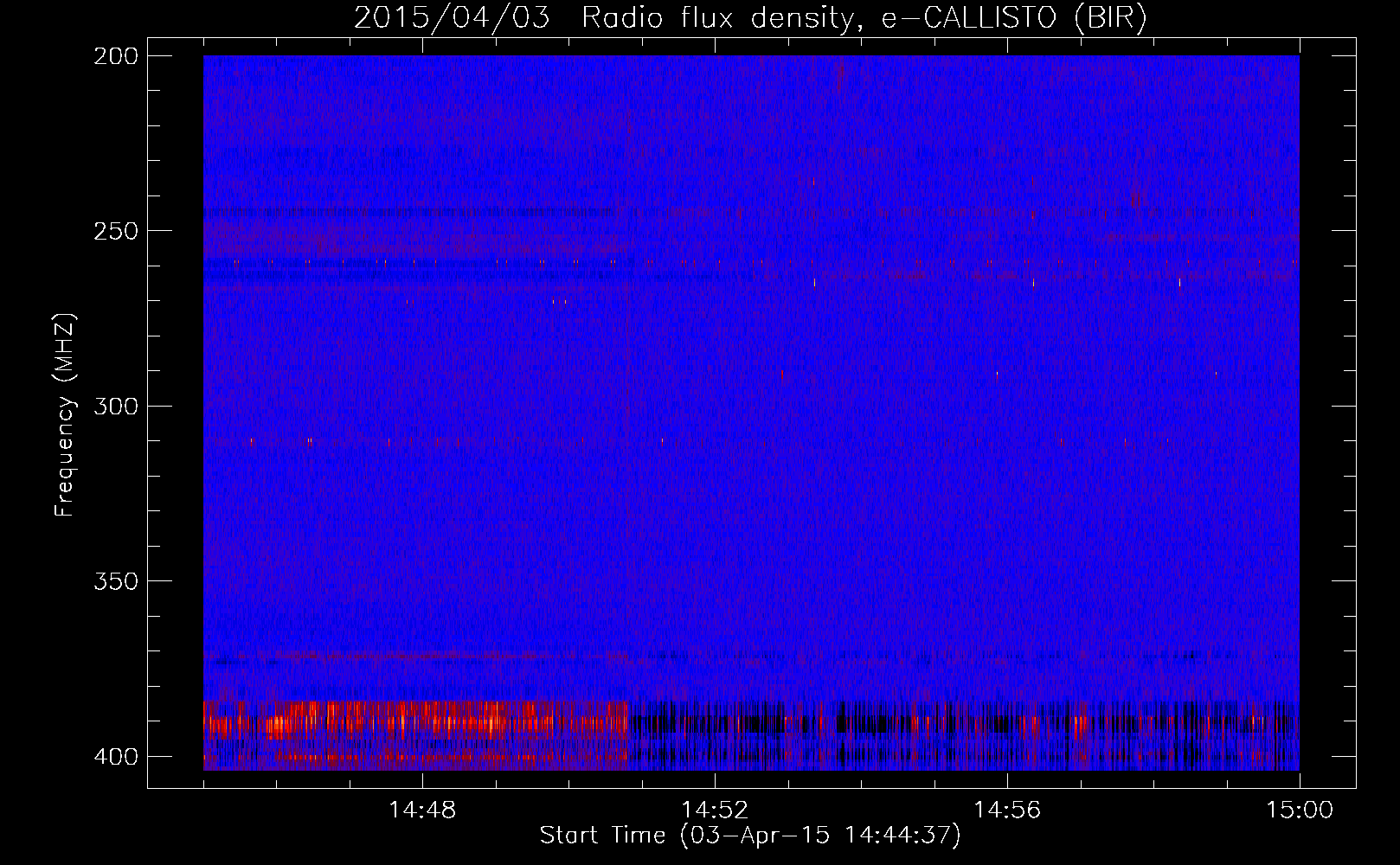This screenshot has width=1400, height=865.
Task: Click the 200 frequency tick label
Action: (115, 56)
